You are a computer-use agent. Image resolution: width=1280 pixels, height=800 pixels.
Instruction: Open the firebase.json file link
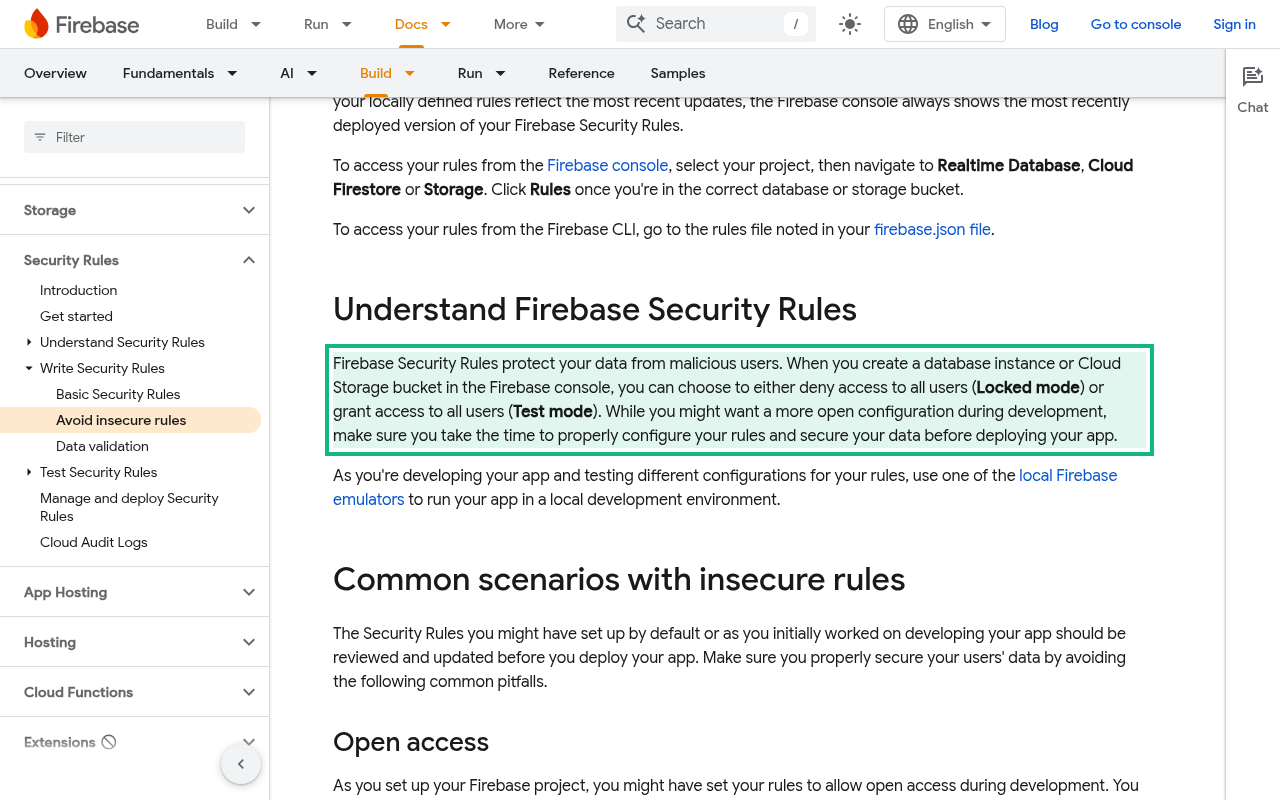pos(932,229)
